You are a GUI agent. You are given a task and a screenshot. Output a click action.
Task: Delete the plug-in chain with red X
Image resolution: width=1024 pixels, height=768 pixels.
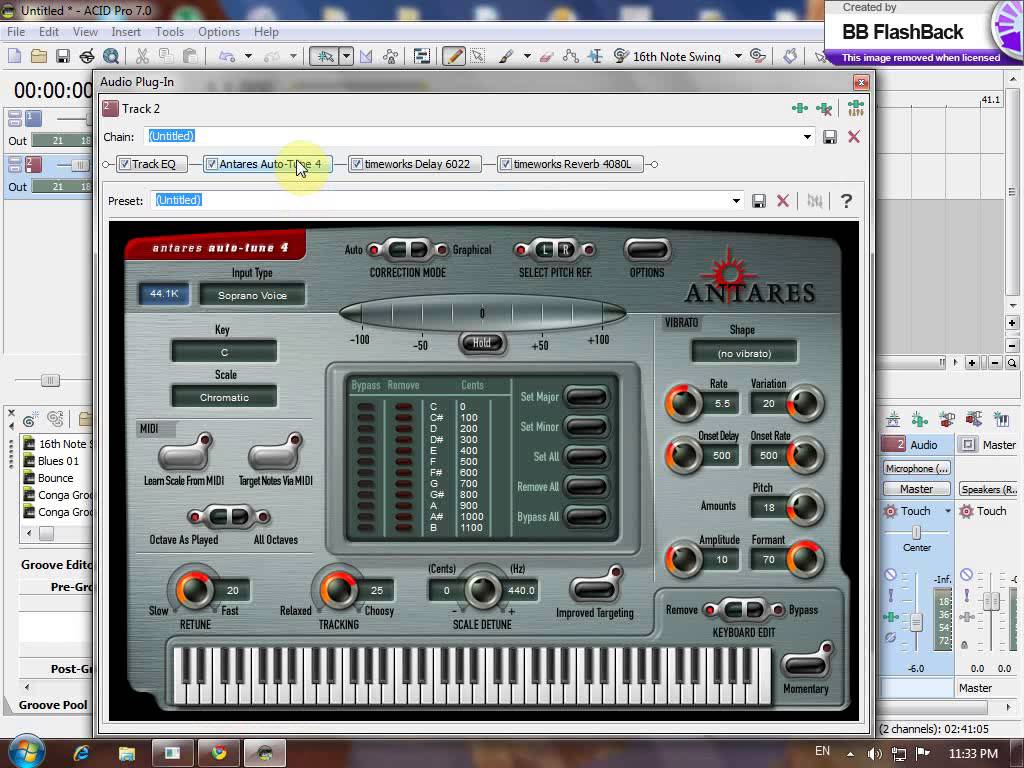click(x=854, y=136)
